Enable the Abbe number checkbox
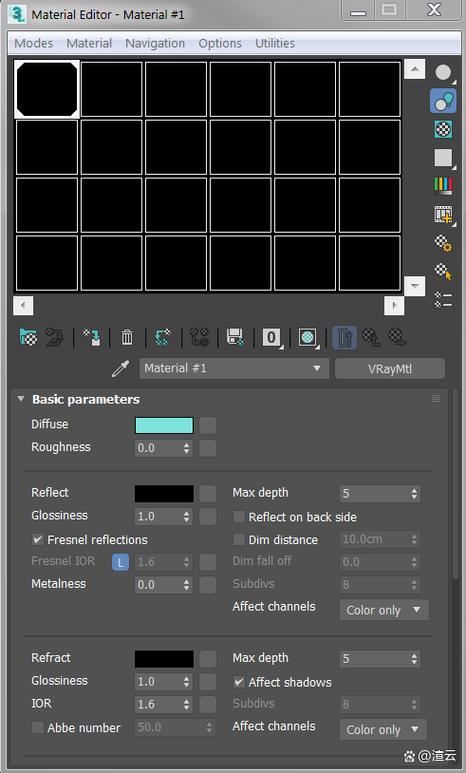Screen dimensions: 466x773 coord(37,728)
